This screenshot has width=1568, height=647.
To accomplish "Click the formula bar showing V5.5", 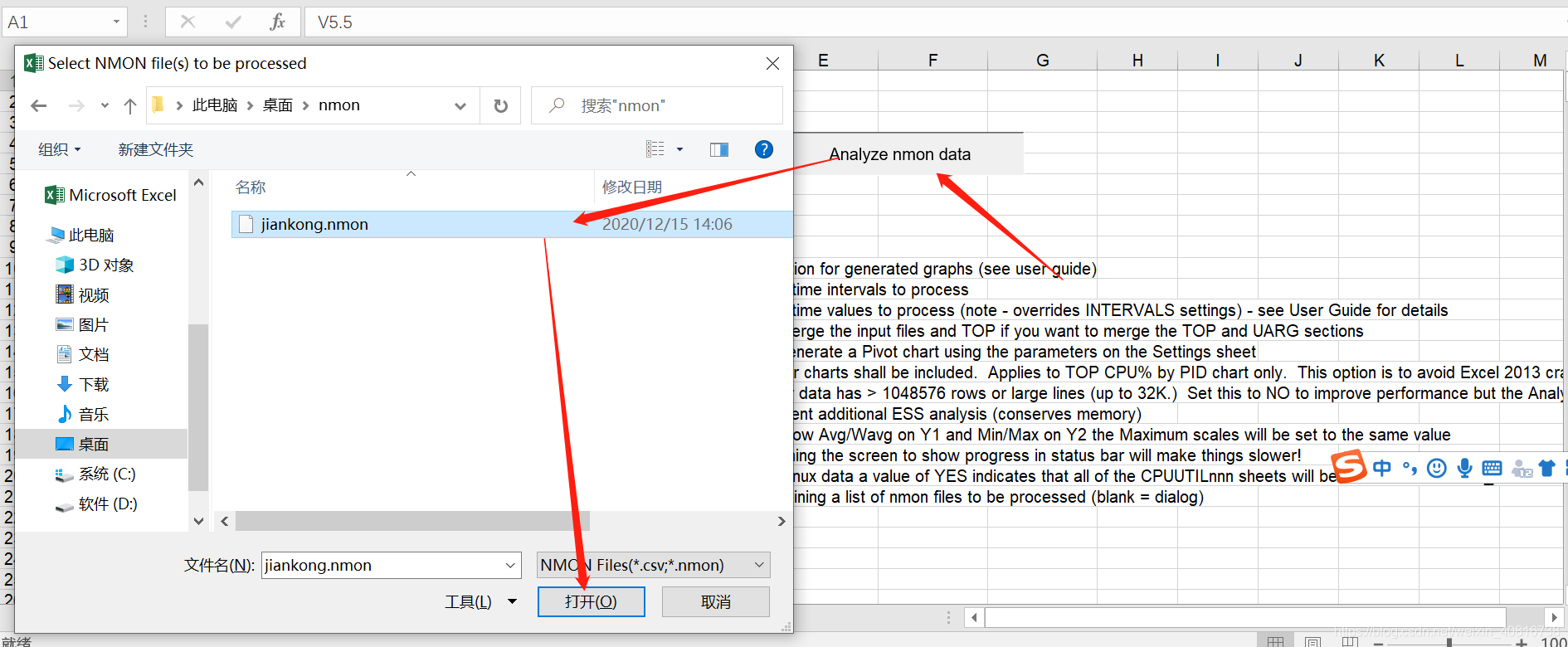I will coord(936,22).
